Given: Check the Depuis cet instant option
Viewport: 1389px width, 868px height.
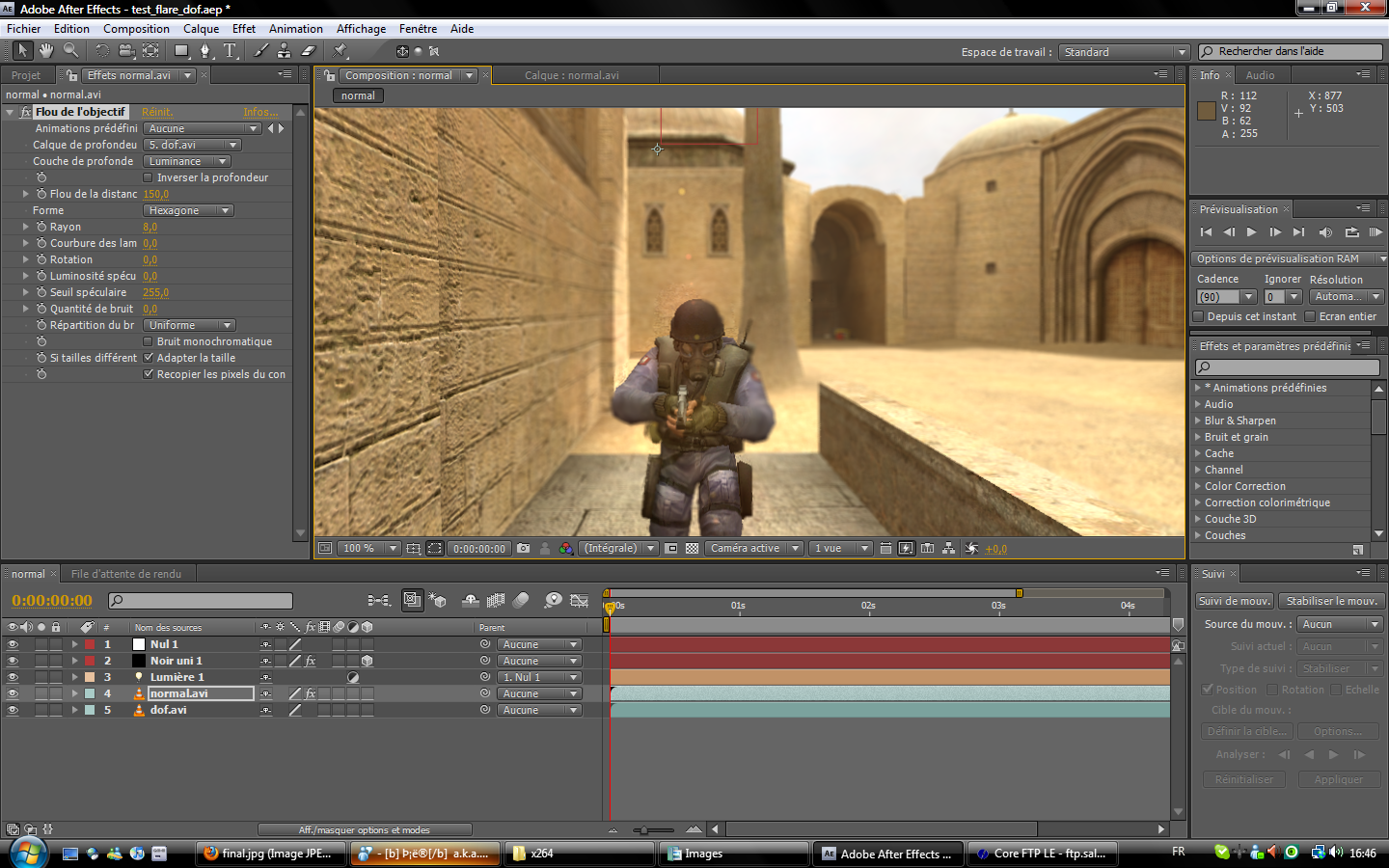Looking at the screenshot, I should pyautogui.click(x=1199, y=316).
